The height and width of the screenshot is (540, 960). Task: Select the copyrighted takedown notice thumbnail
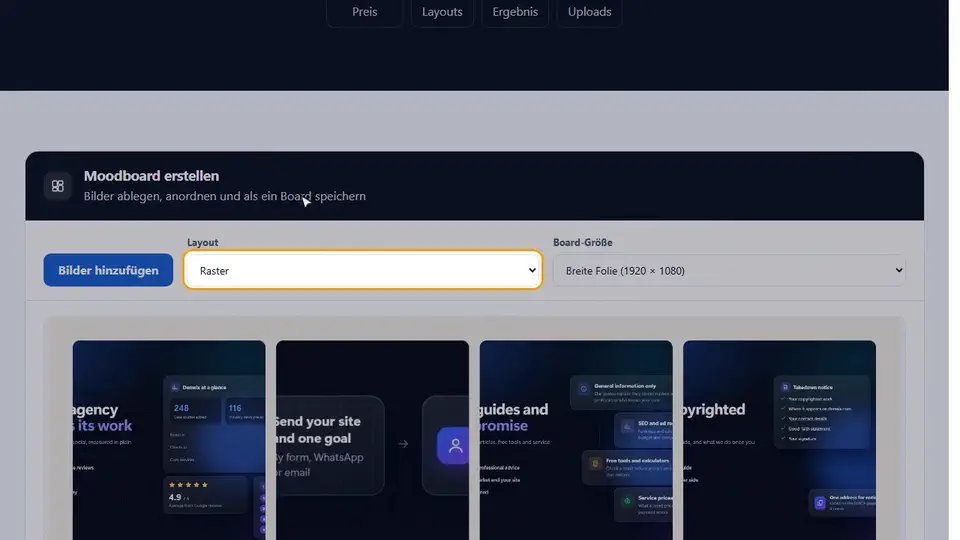click(779, 440)
